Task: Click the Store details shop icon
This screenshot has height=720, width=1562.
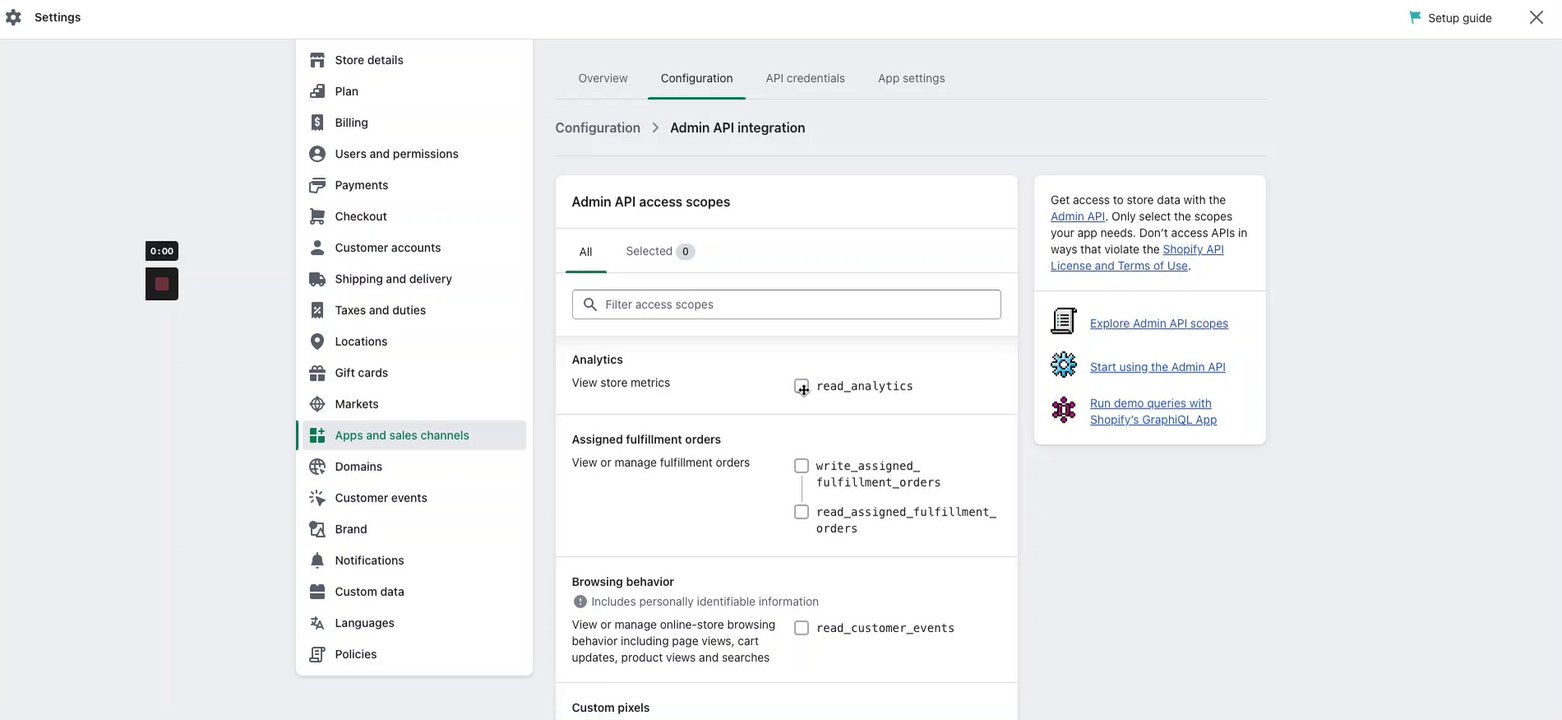Action: pos(317,60)
